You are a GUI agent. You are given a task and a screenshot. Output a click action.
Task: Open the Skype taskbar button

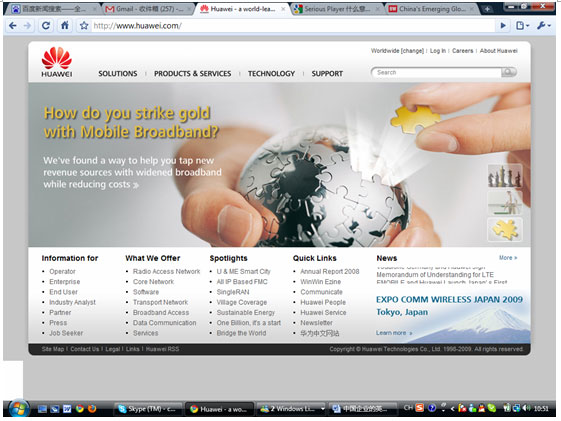coord(147,409)
